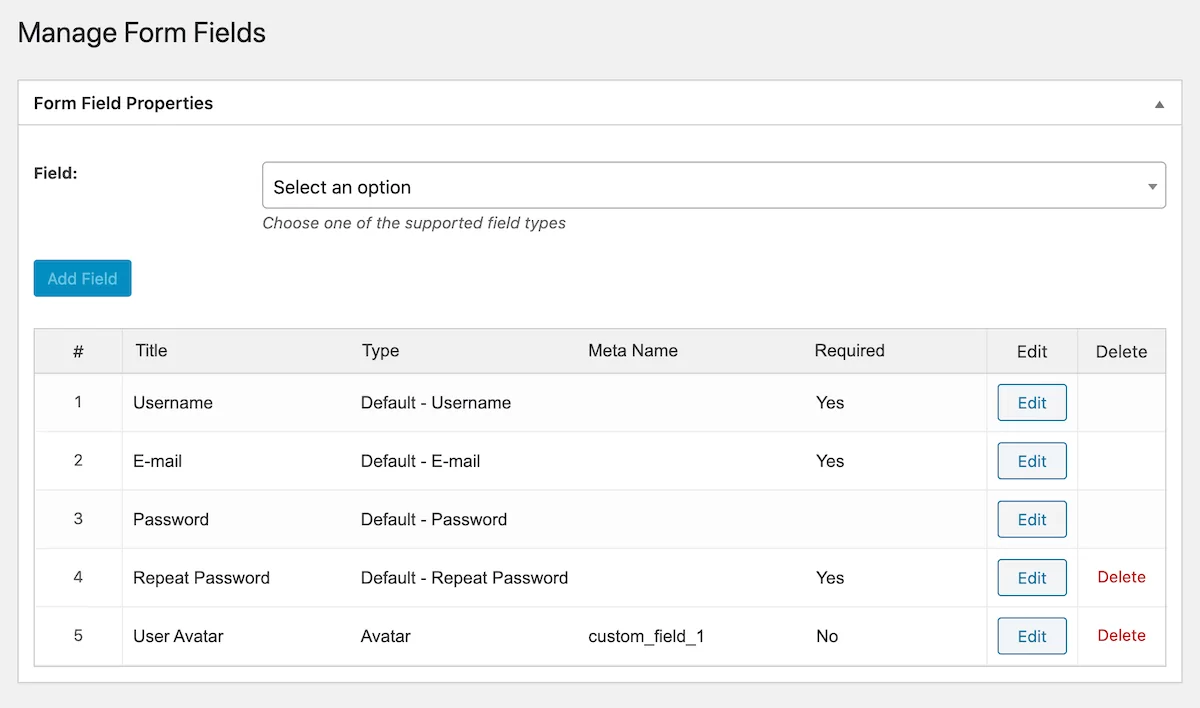Click the Delete column header

click(x=1121, y=351)
